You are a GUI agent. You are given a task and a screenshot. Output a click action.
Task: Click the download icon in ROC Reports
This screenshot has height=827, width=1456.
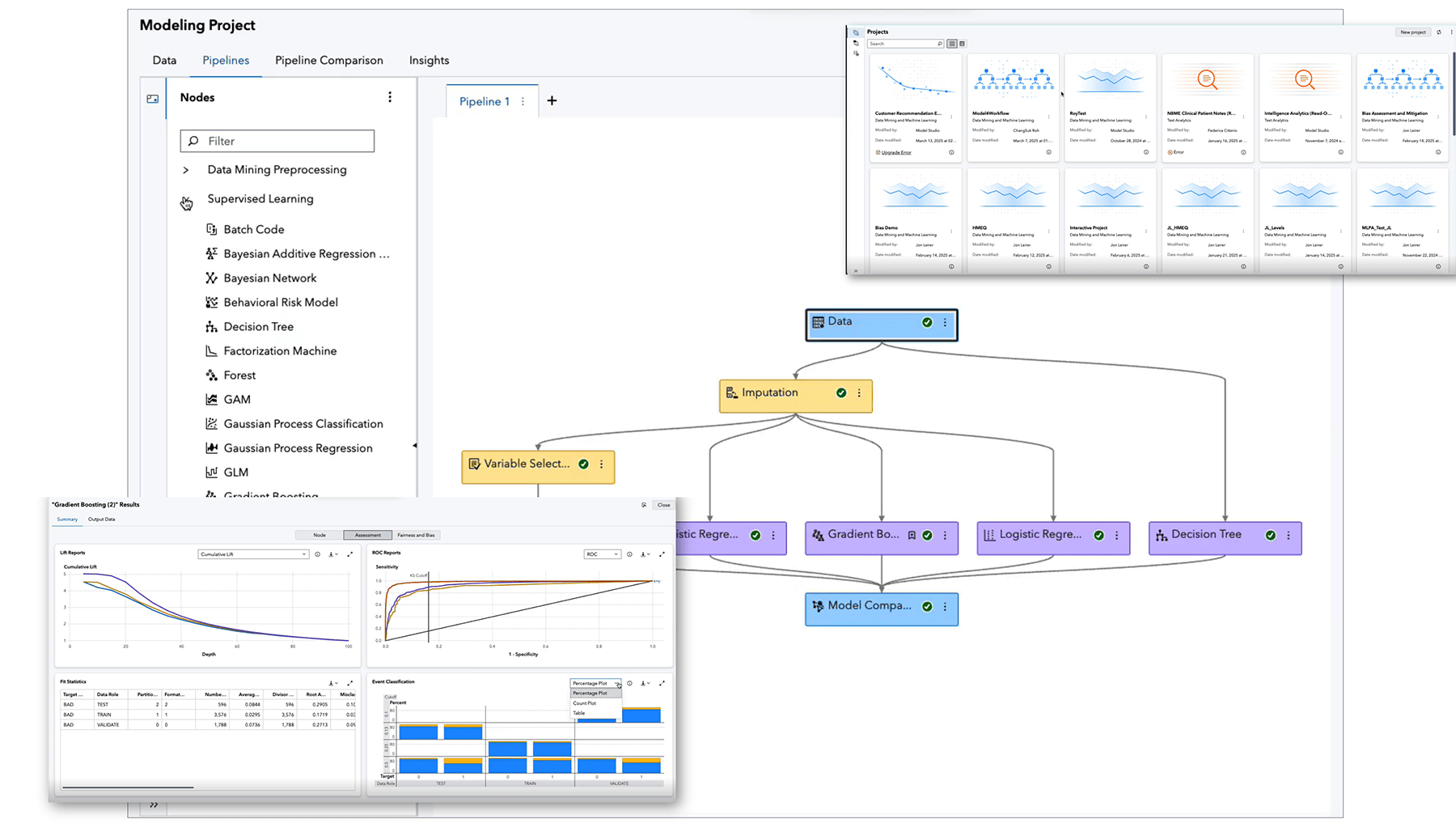[x=644, y=553]
